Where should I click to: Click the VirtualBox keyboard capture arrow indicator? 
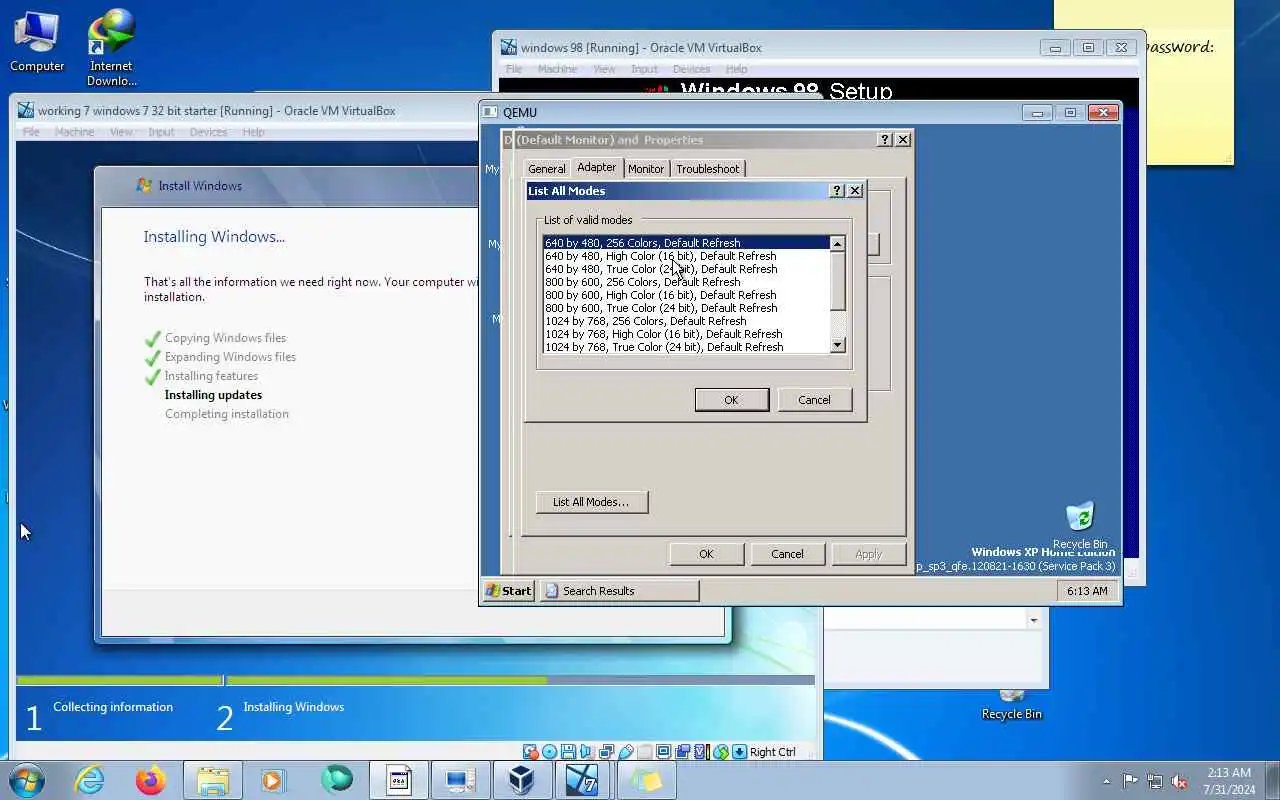(x=739, y=752)
